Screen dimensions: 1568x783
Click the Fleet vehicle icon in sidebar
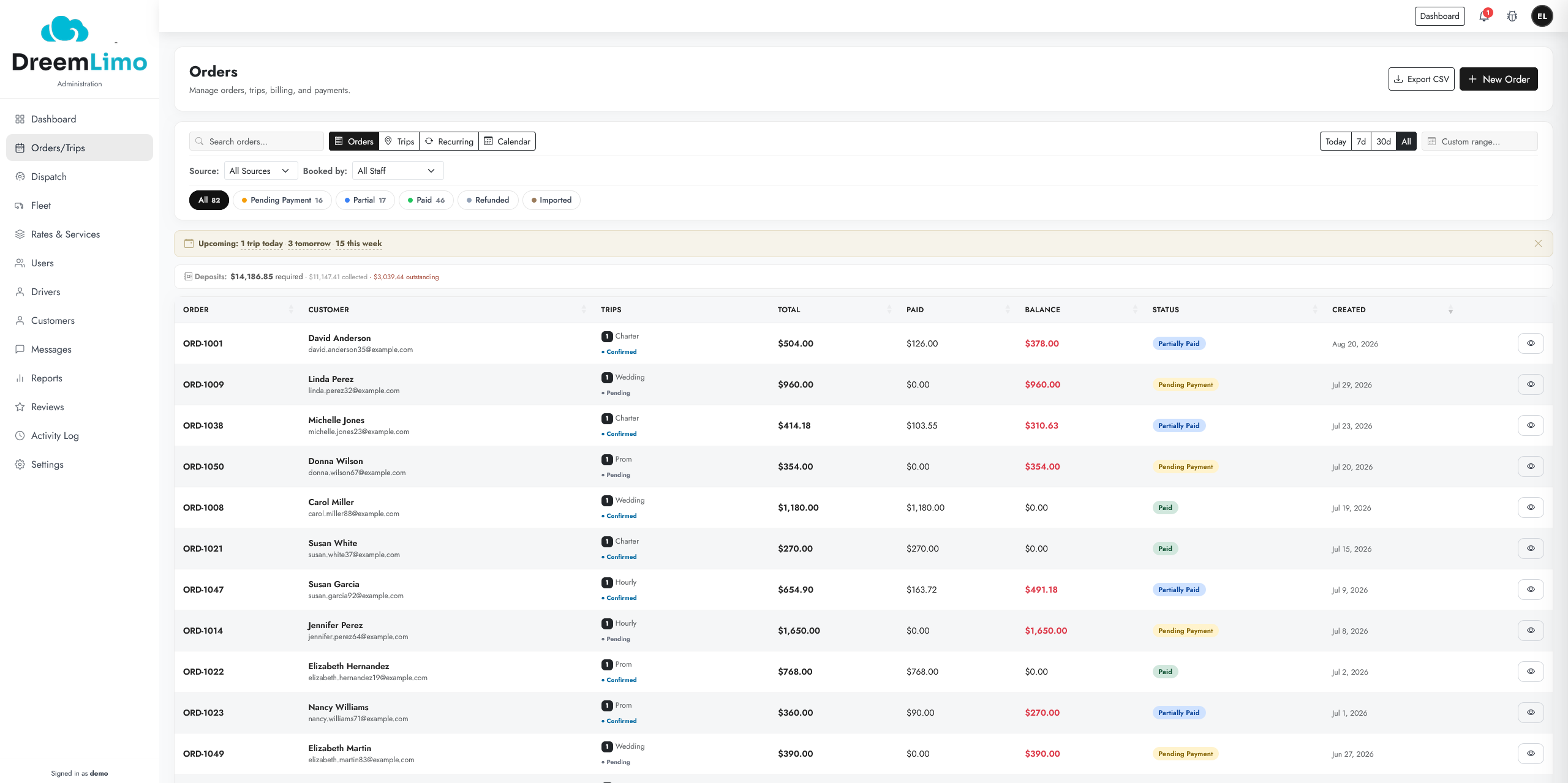pyautogui.click(x=20, y=206)
